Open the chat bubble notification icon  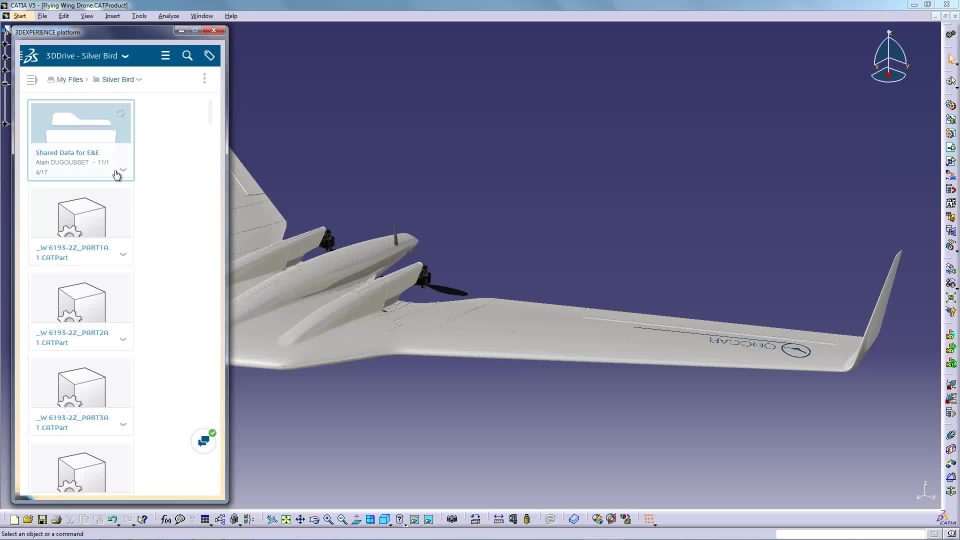pyautogui.click(x=204, y=441)
